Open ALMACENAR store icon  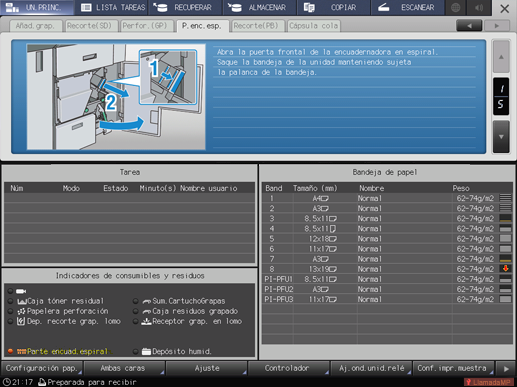[235, 7]
